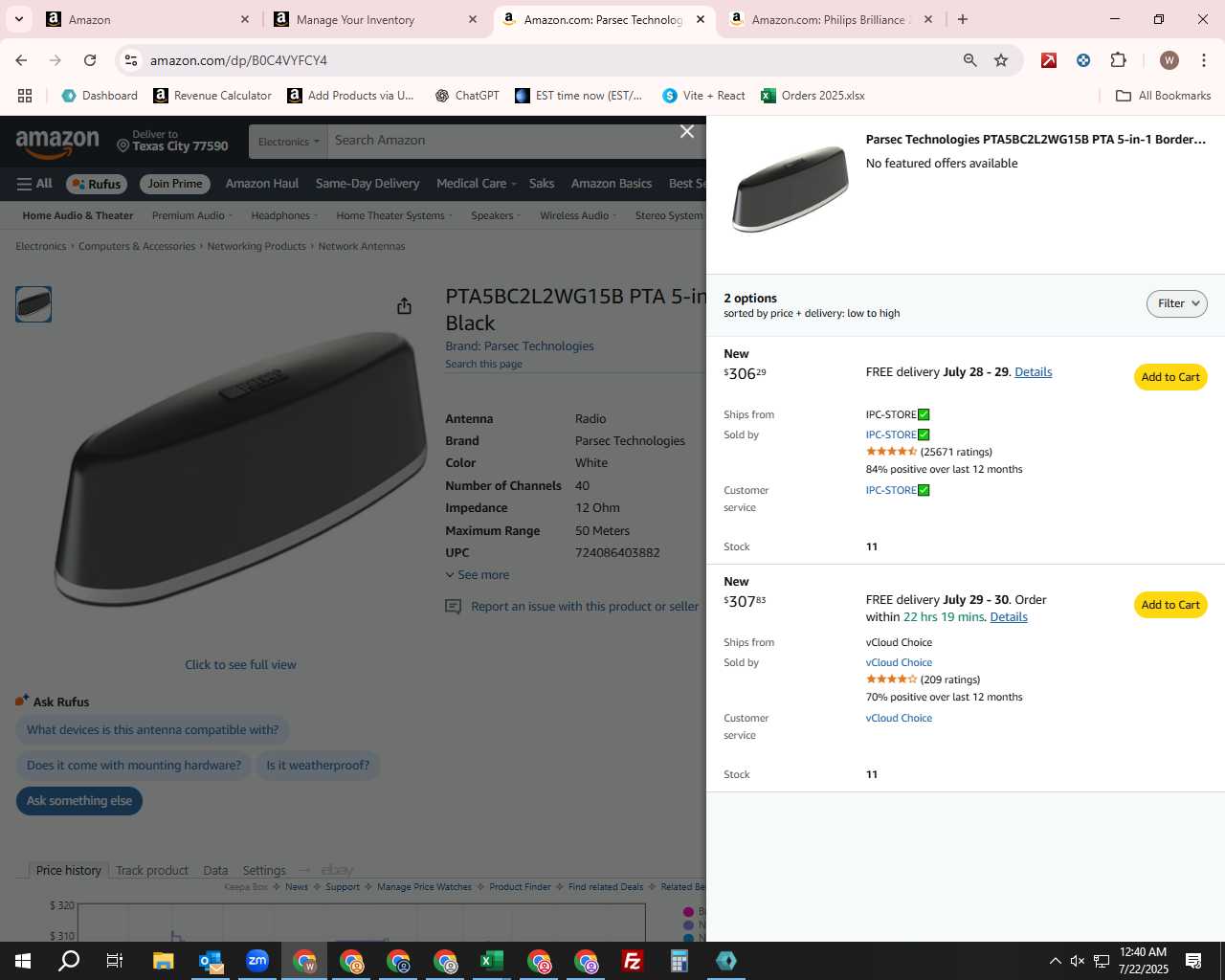This screenshot has height=980, width=1225.
Task: Open Outlook from the taskbar
Action: 211,961
